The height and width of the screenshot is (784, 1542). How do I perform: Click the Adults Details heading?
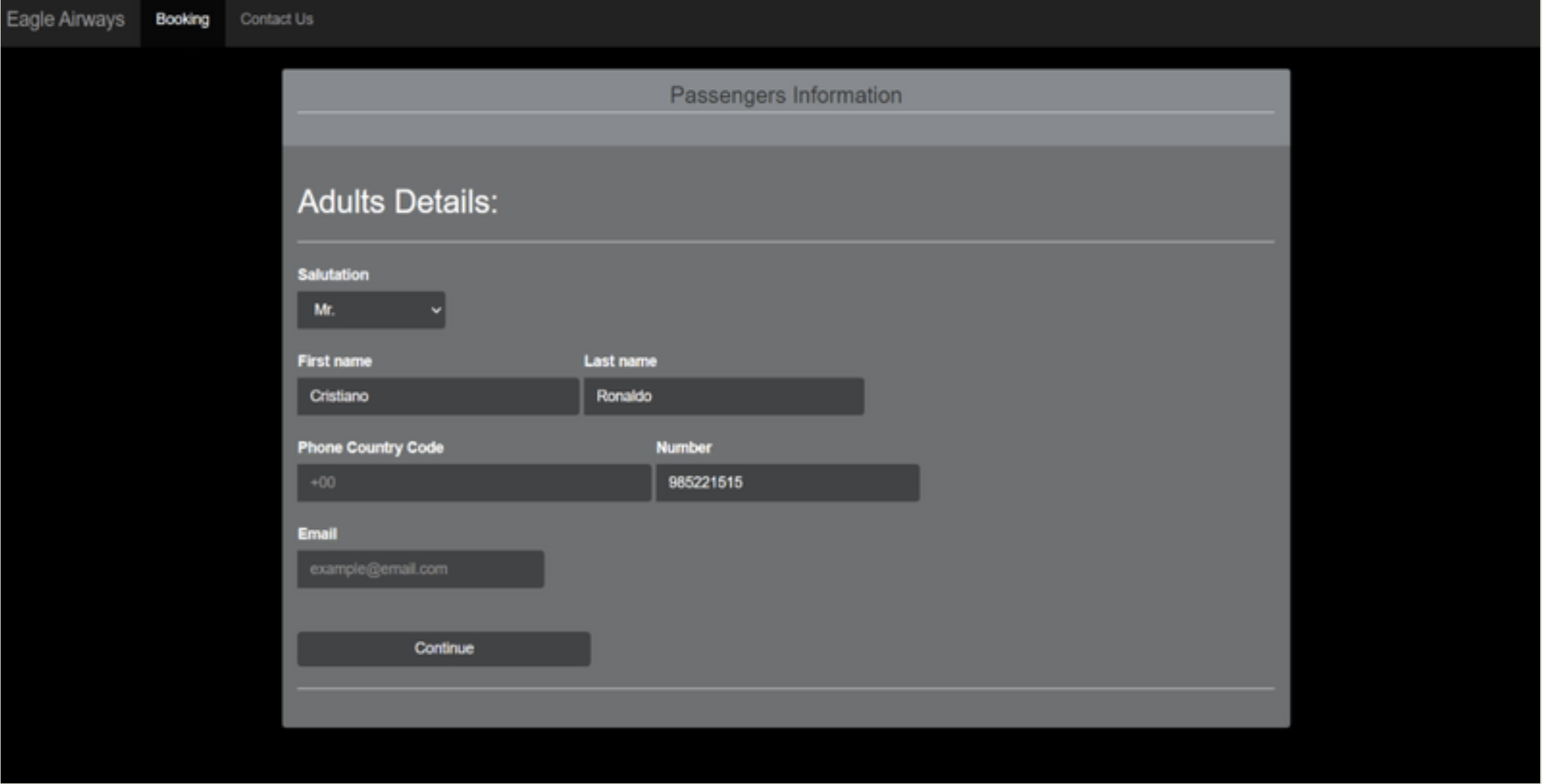pyautogui.click(x=397, y=202)
